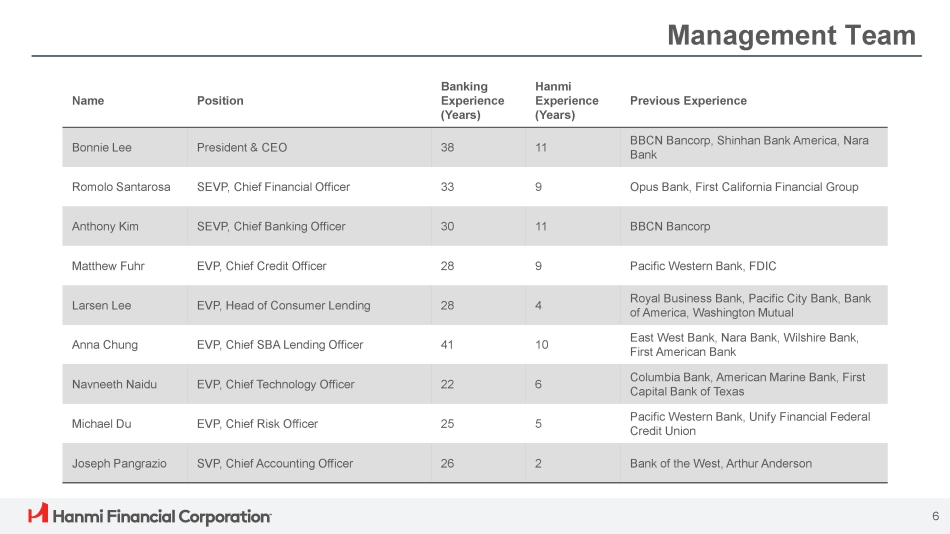Click the Name column header
Screen dimensions: 950x534
coord(88,101)
